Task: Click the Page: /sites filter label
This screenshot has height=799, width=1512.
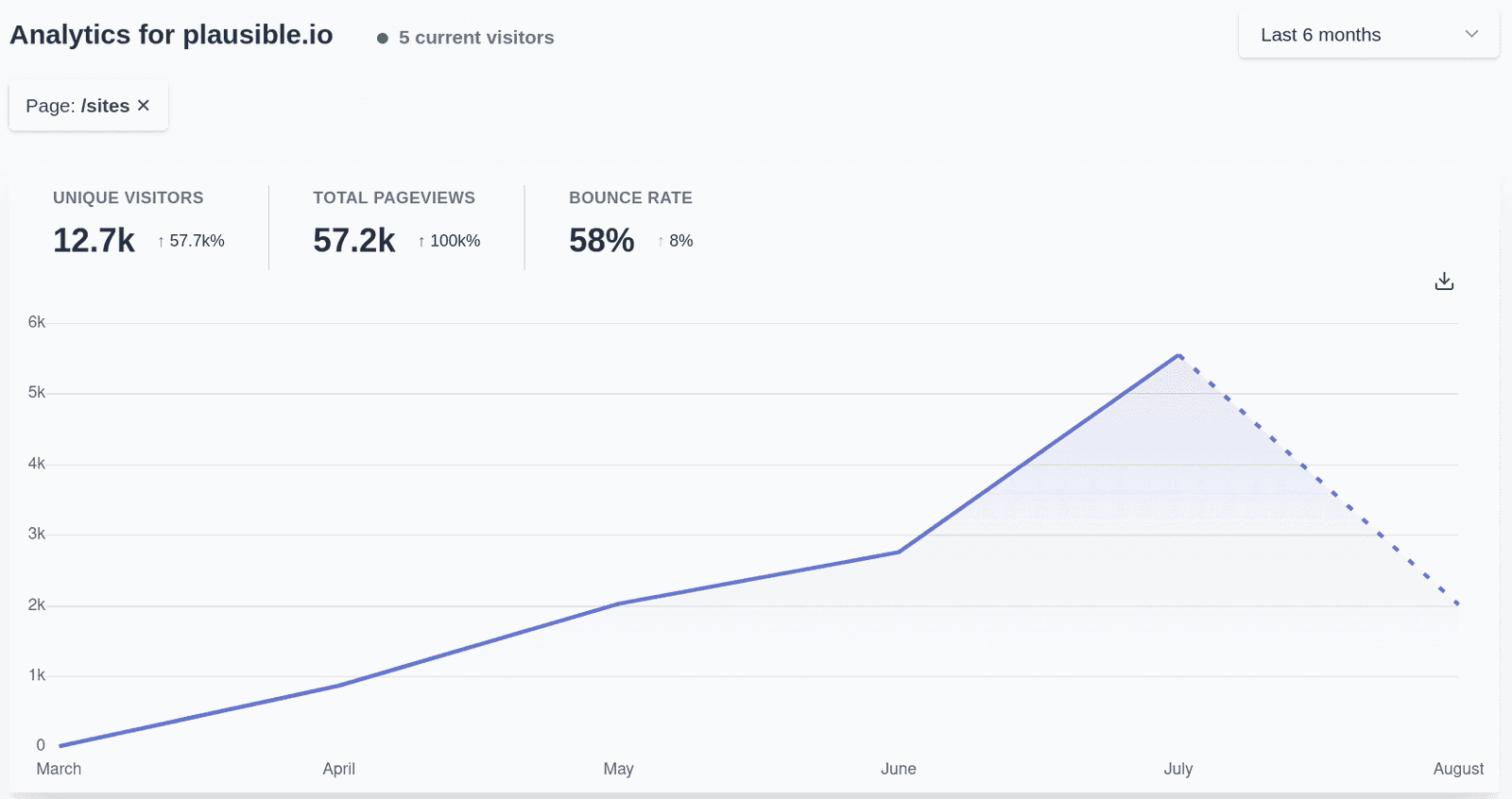Action: 77,106
